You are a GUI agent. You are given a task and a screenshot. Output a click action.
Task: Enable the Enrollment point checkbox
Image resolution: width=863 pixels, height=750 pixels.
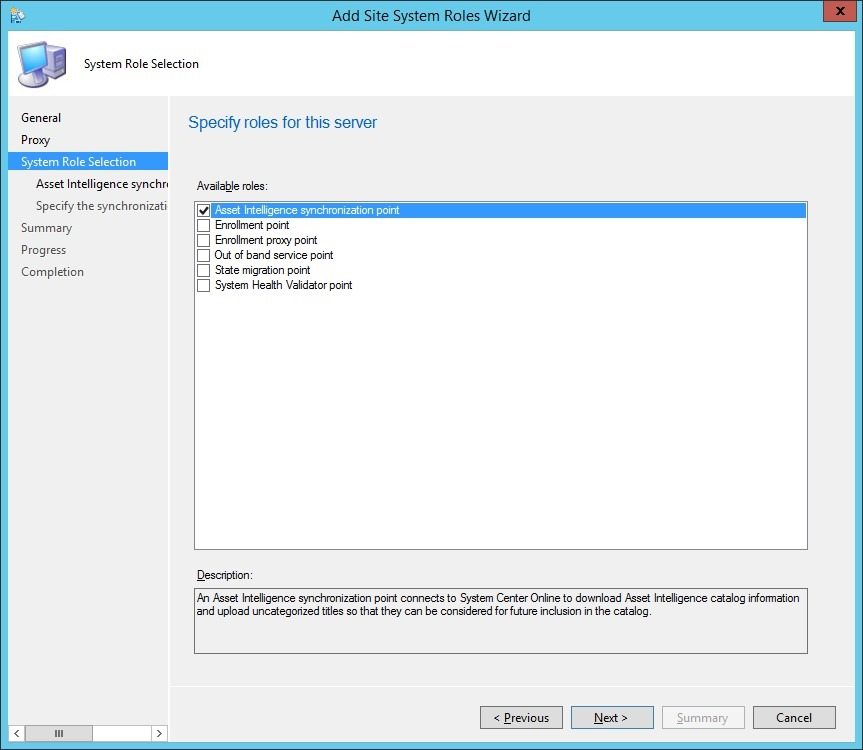[204, 225]
